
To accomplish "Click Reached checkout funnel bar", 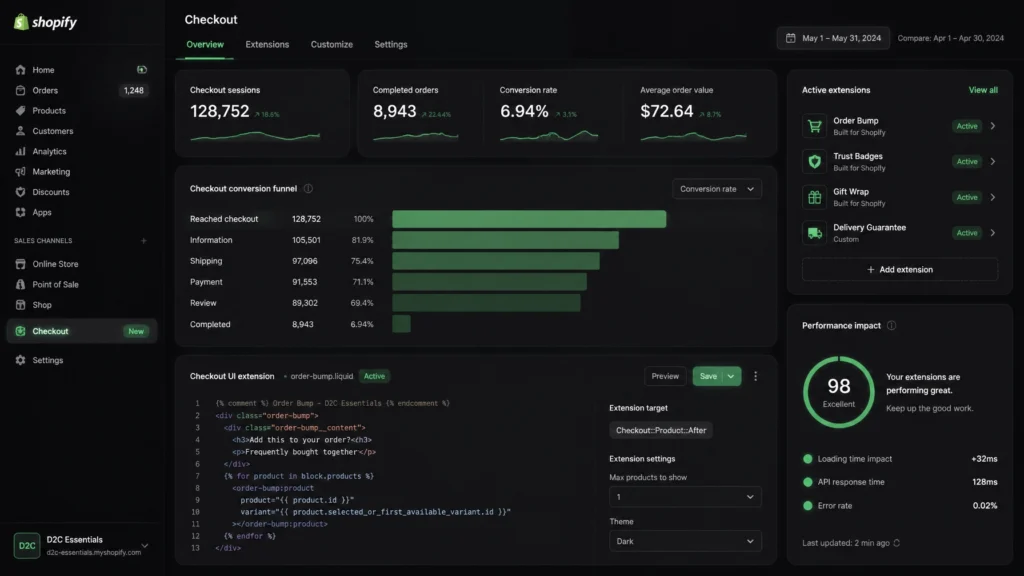I will pyautogui.click(x=529, y=219).
